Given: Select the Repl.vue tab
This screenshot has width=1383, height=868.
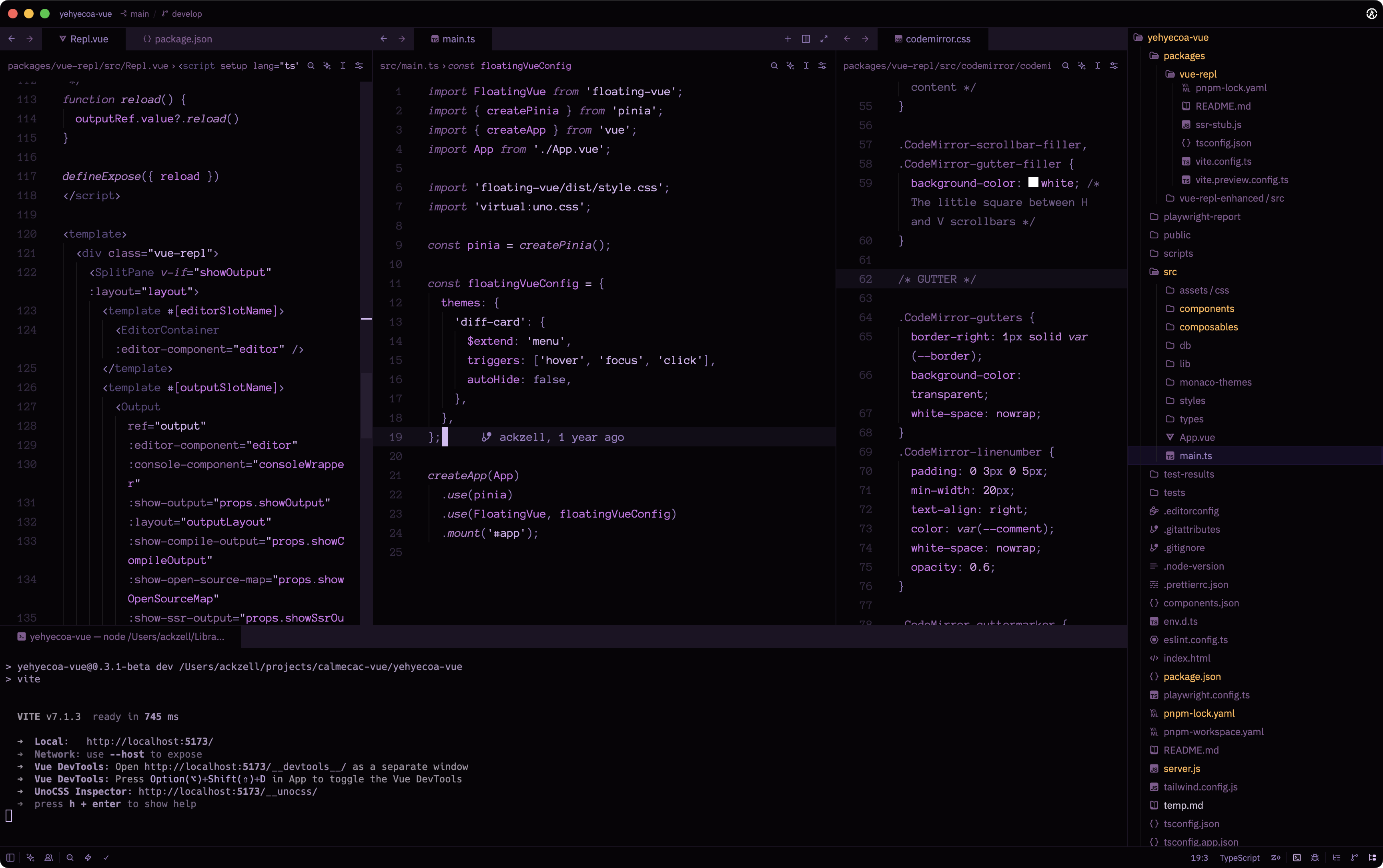Looking at the screenshot, I should coord(84,38).
